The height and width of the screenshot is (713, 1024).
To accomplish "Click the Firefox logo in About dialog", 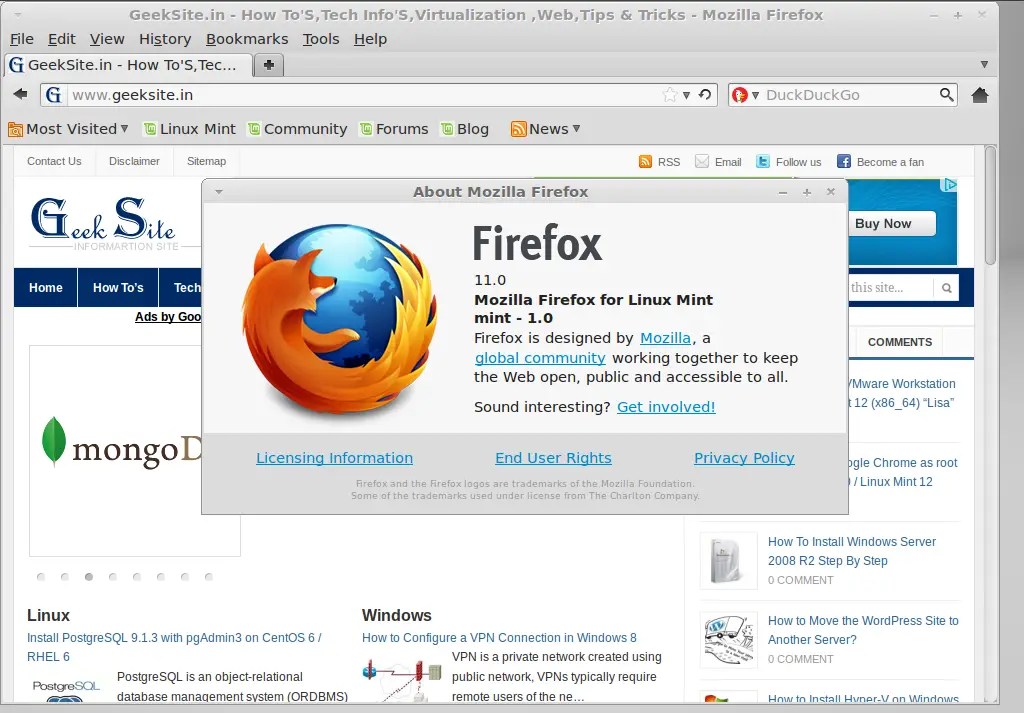I will tap(340, 319).
